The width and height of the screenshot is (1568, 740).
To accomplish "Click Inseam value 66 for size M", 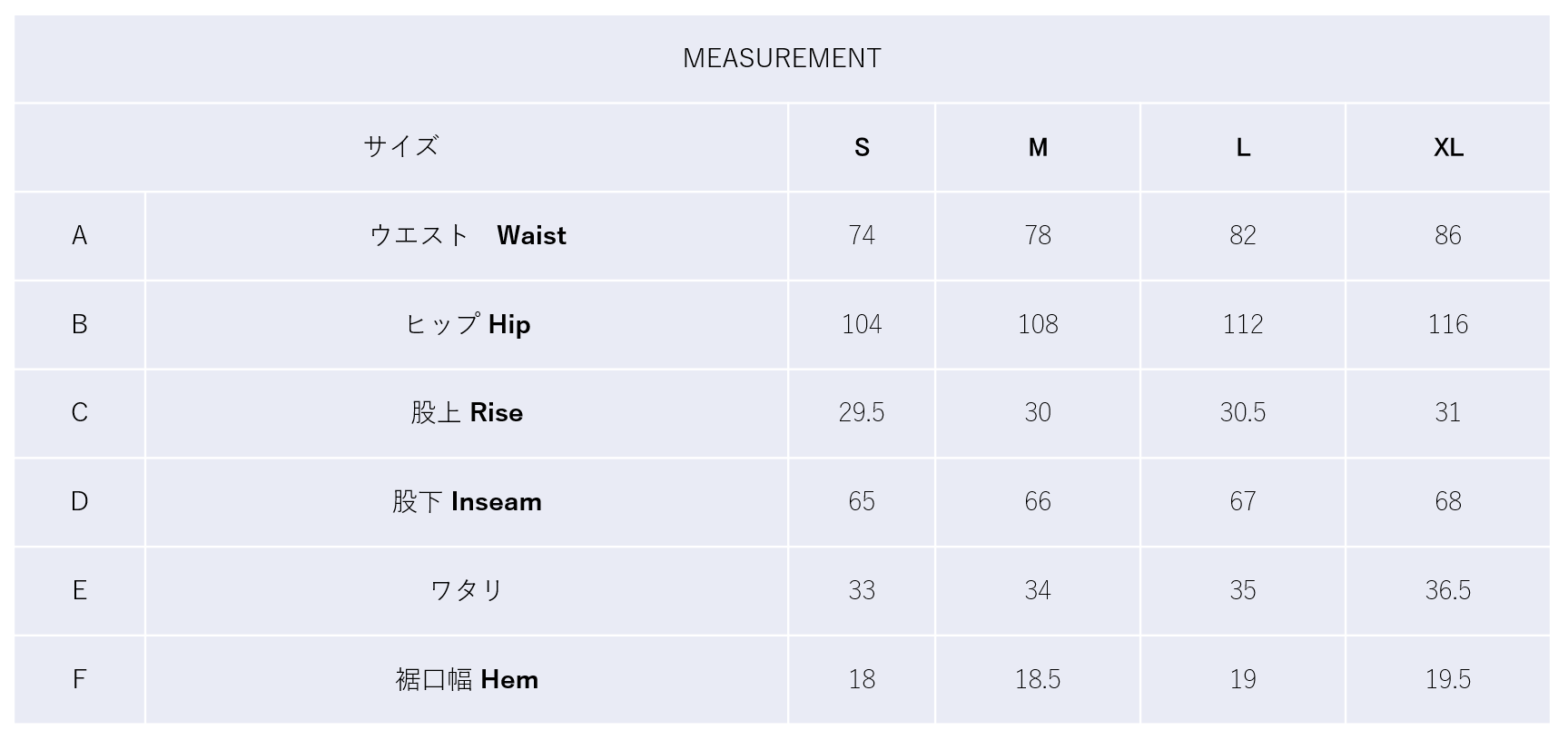I will [1038, 501].
